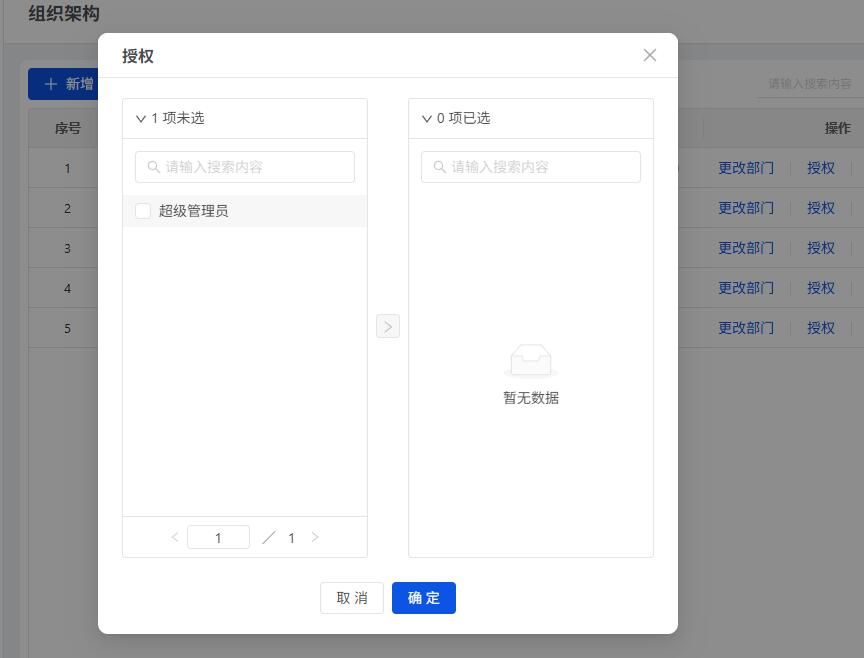Select the 超级管理员 list item label

click(x=193, y=211)
